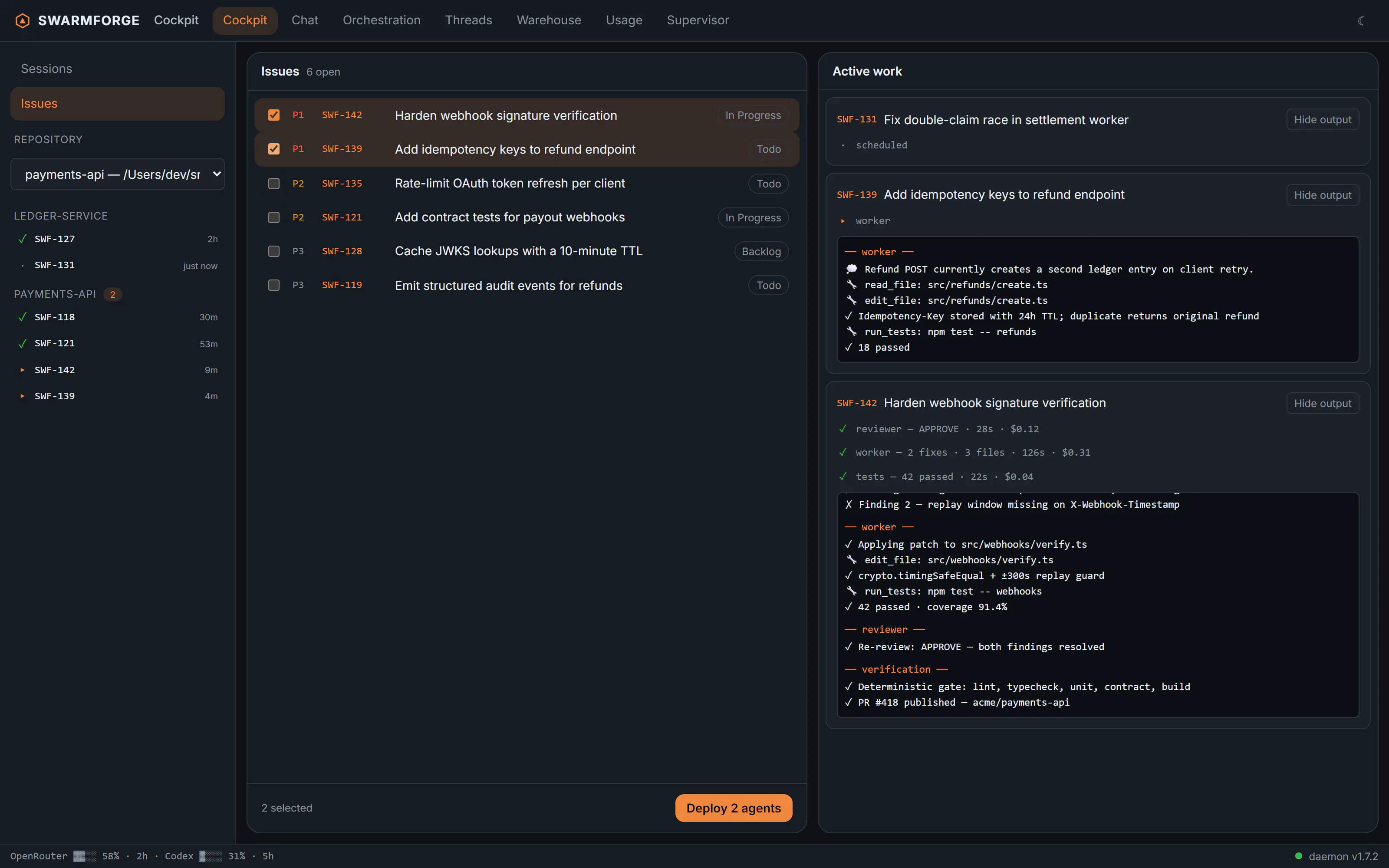Click wrench icon beside edit_file src/refunds/create.ts

[x=851, y=300]
